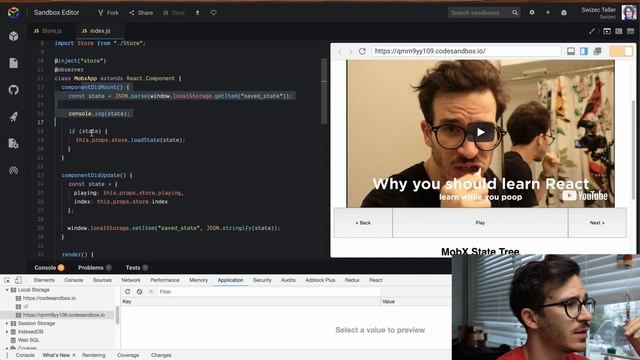Click the Patron icon in header

click(564, 13)
